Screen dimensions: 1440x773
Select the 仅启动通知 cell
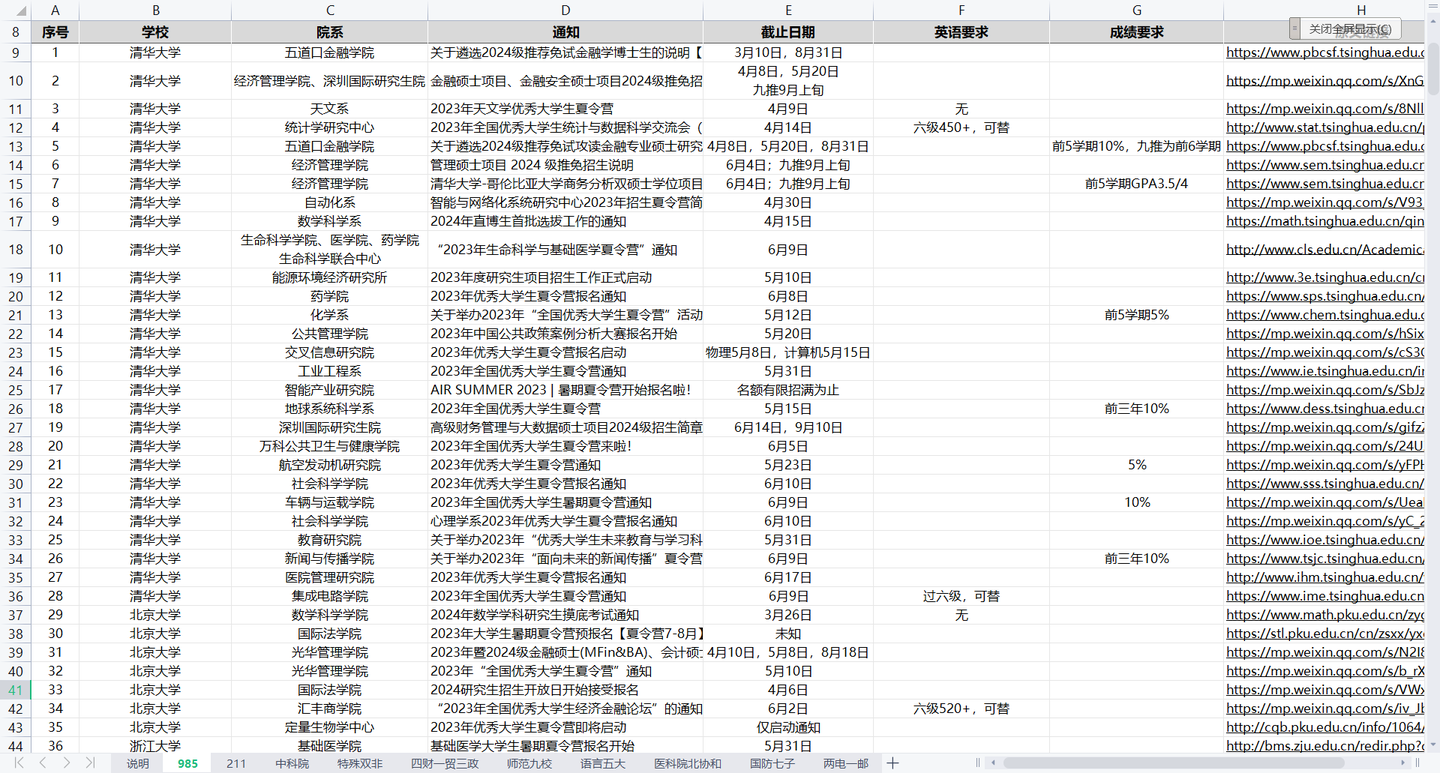click(x=788, y=727)
